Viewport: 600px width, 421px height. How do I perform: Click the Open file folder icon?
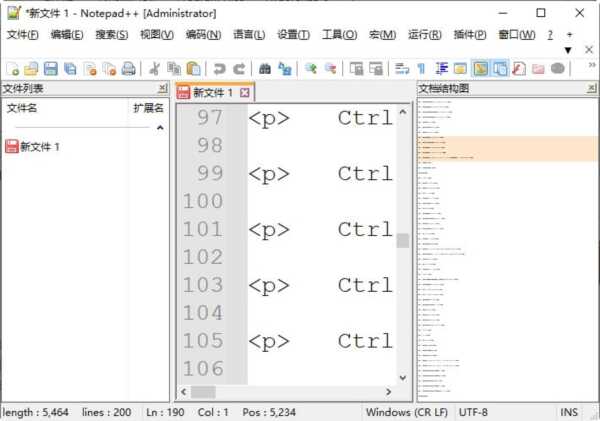tap(31, 69)
